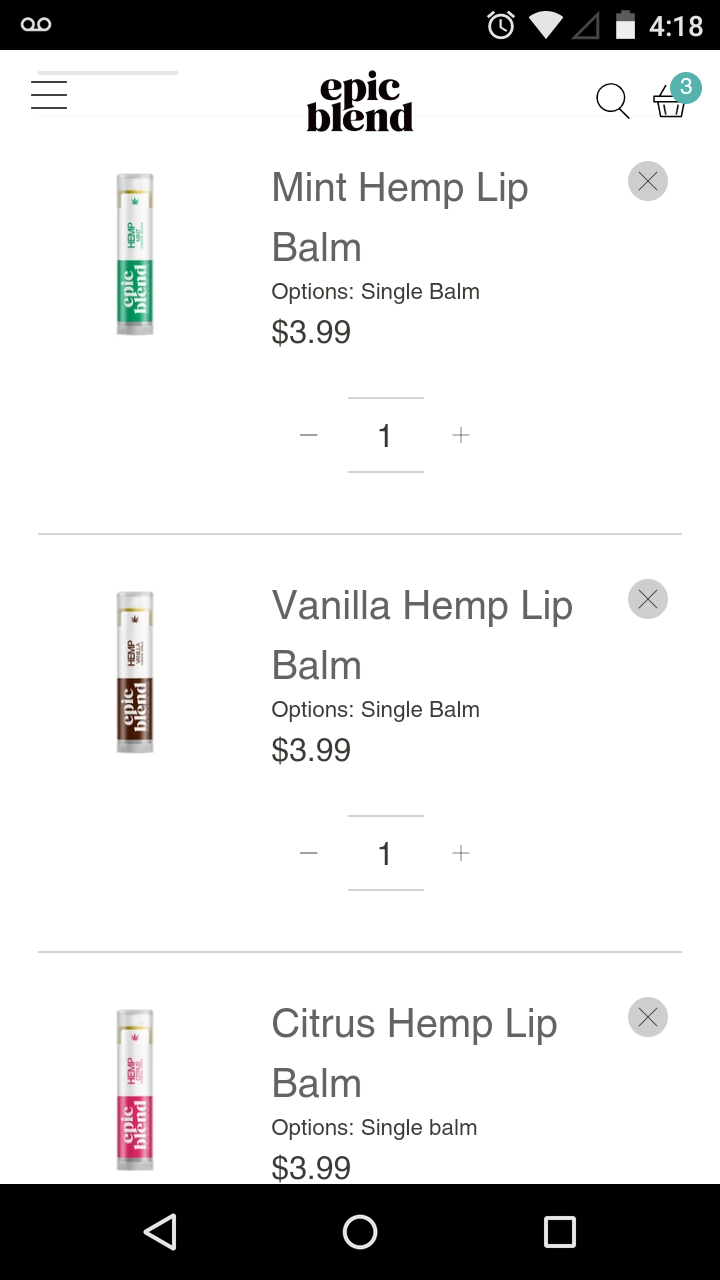Viewport: 720px width, 1280px height.
Task: Remove Vanilla Hemp Lip Balm from cart
Action: point(648,599)
